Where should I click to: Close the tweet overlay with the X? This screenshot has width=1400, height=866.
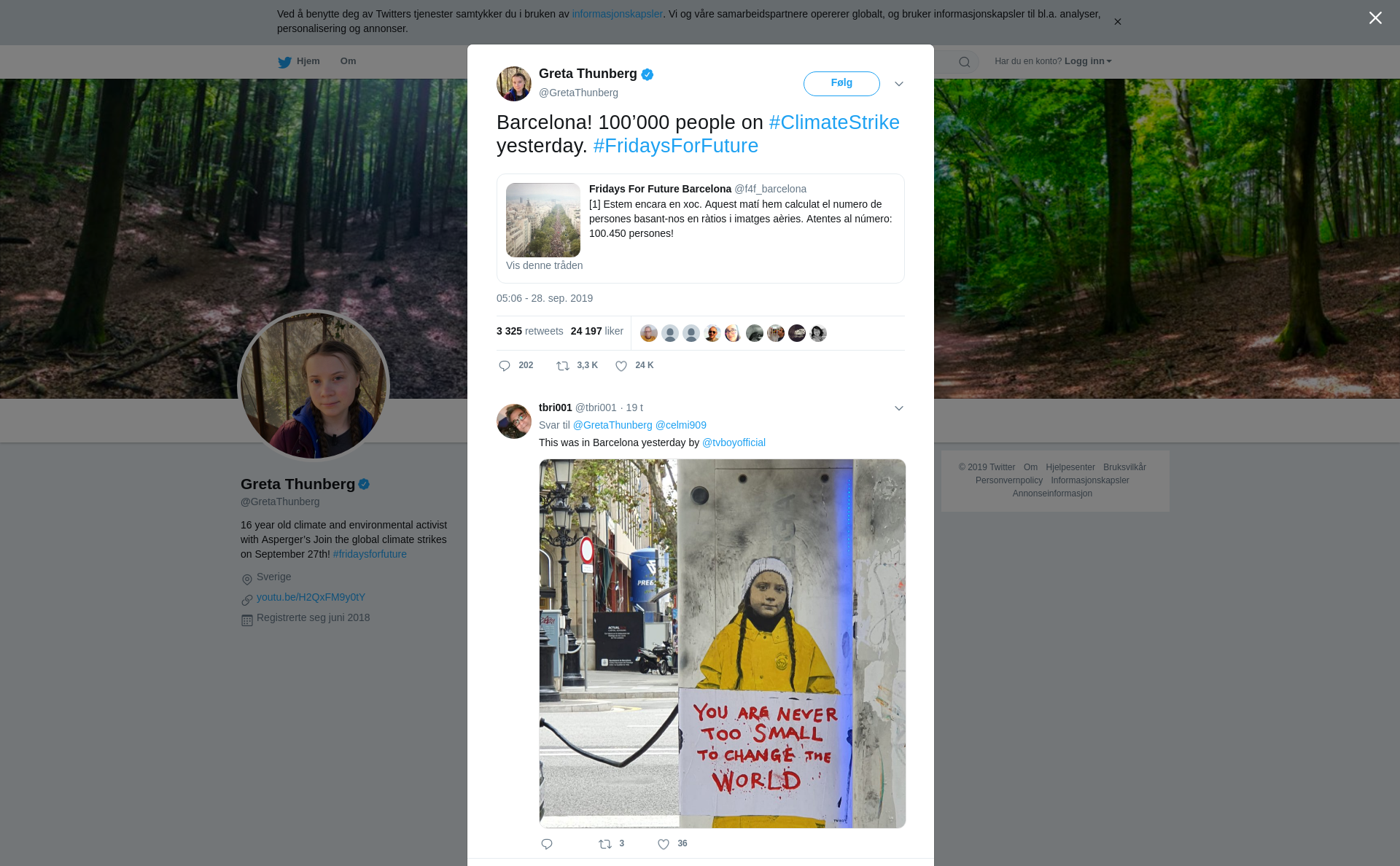tap(1375, 18)
